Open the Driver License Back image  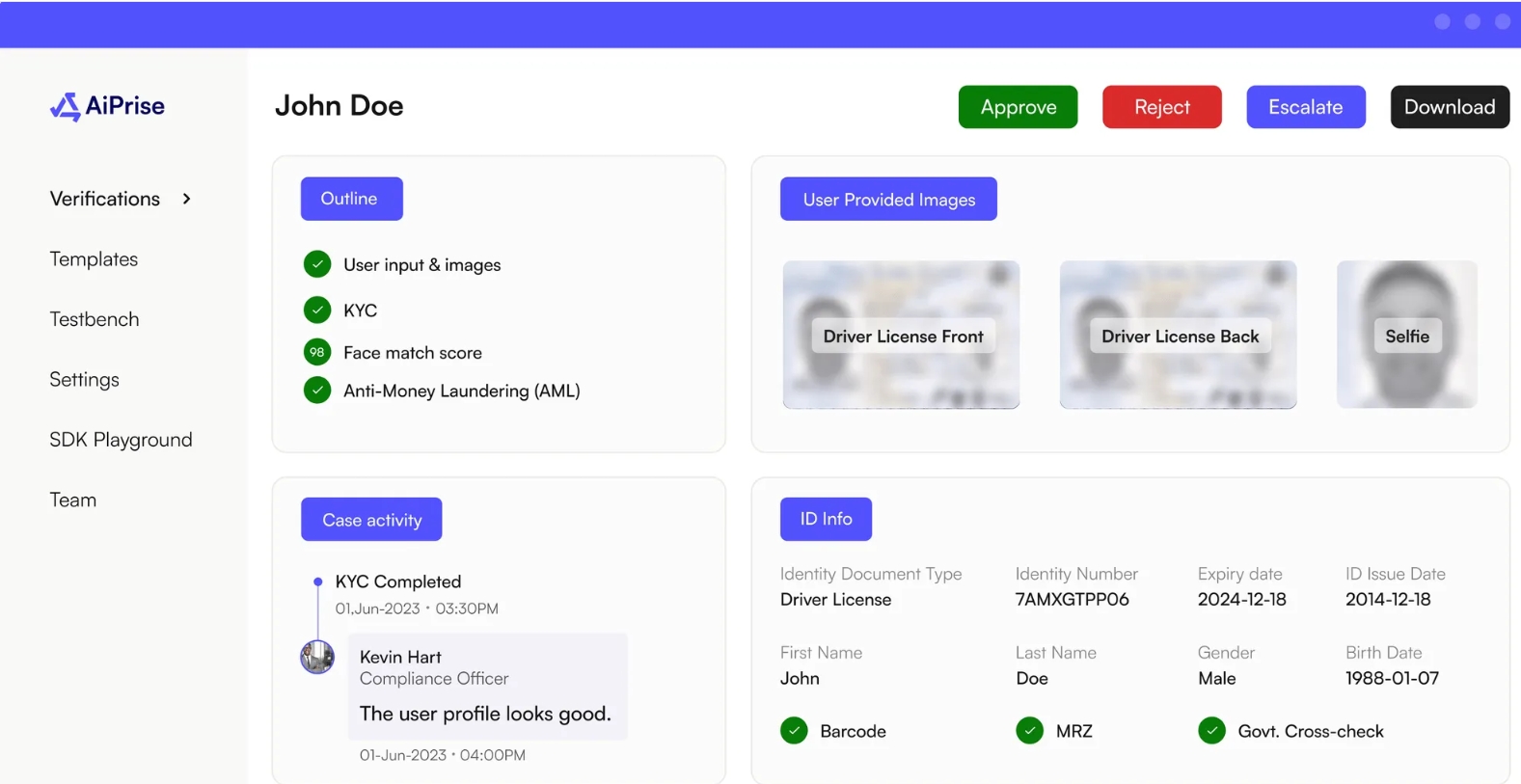[x=1178, y=335]
